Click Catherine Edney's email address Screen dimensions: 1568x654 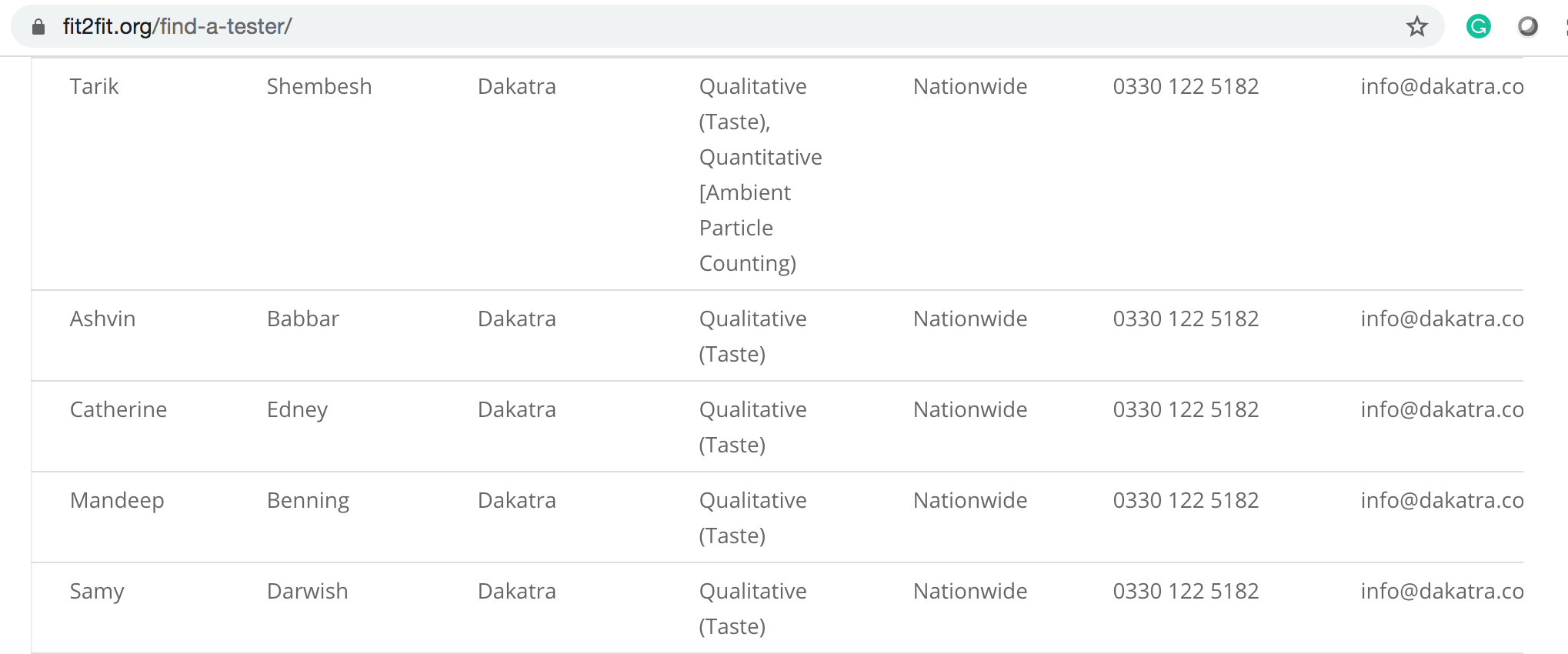1442,409
